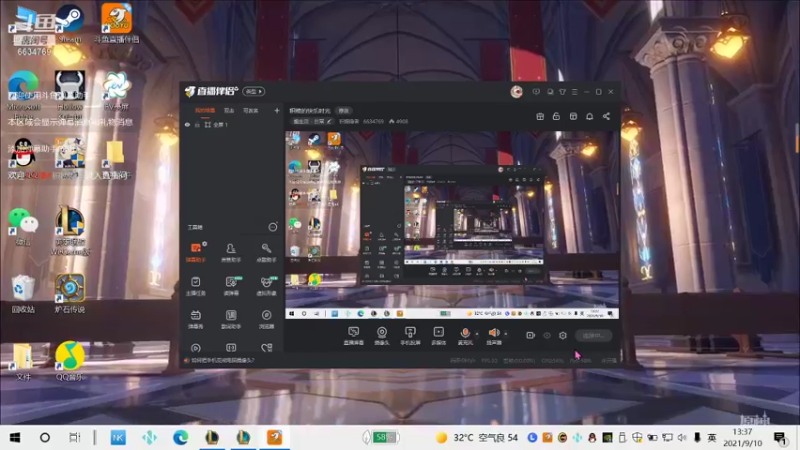The height and width of the screenshot is (450, 800).
Task: Open the 弹幕助手 tool in toolbox
Action: [x=195, y=252]
